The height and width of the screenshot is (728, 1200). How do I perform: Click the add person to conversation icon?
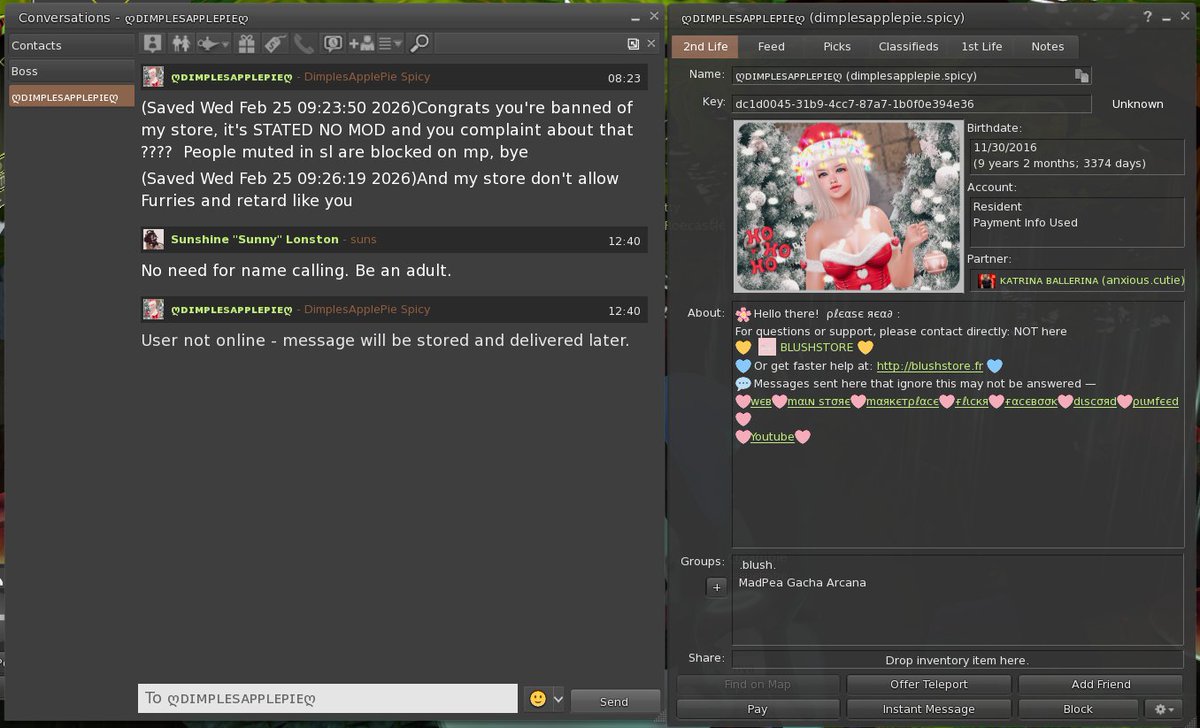tap(361, 43)
